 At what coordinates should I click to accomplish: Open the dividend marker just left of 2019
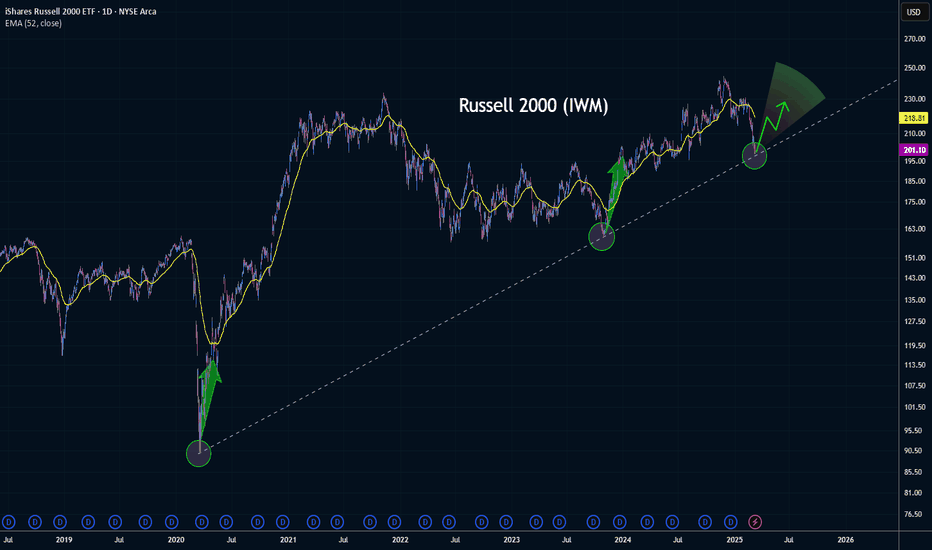pos(60,522)
